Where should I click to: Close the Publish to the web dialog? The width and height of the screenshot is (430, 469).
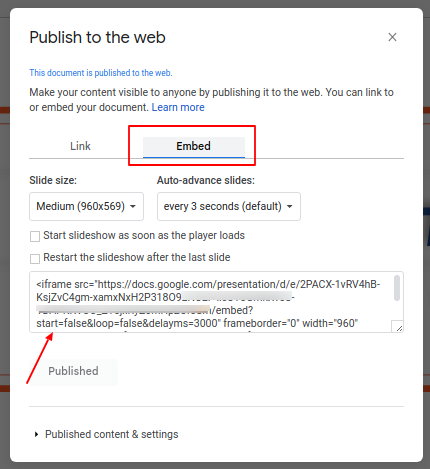click(x=392, y=37)
